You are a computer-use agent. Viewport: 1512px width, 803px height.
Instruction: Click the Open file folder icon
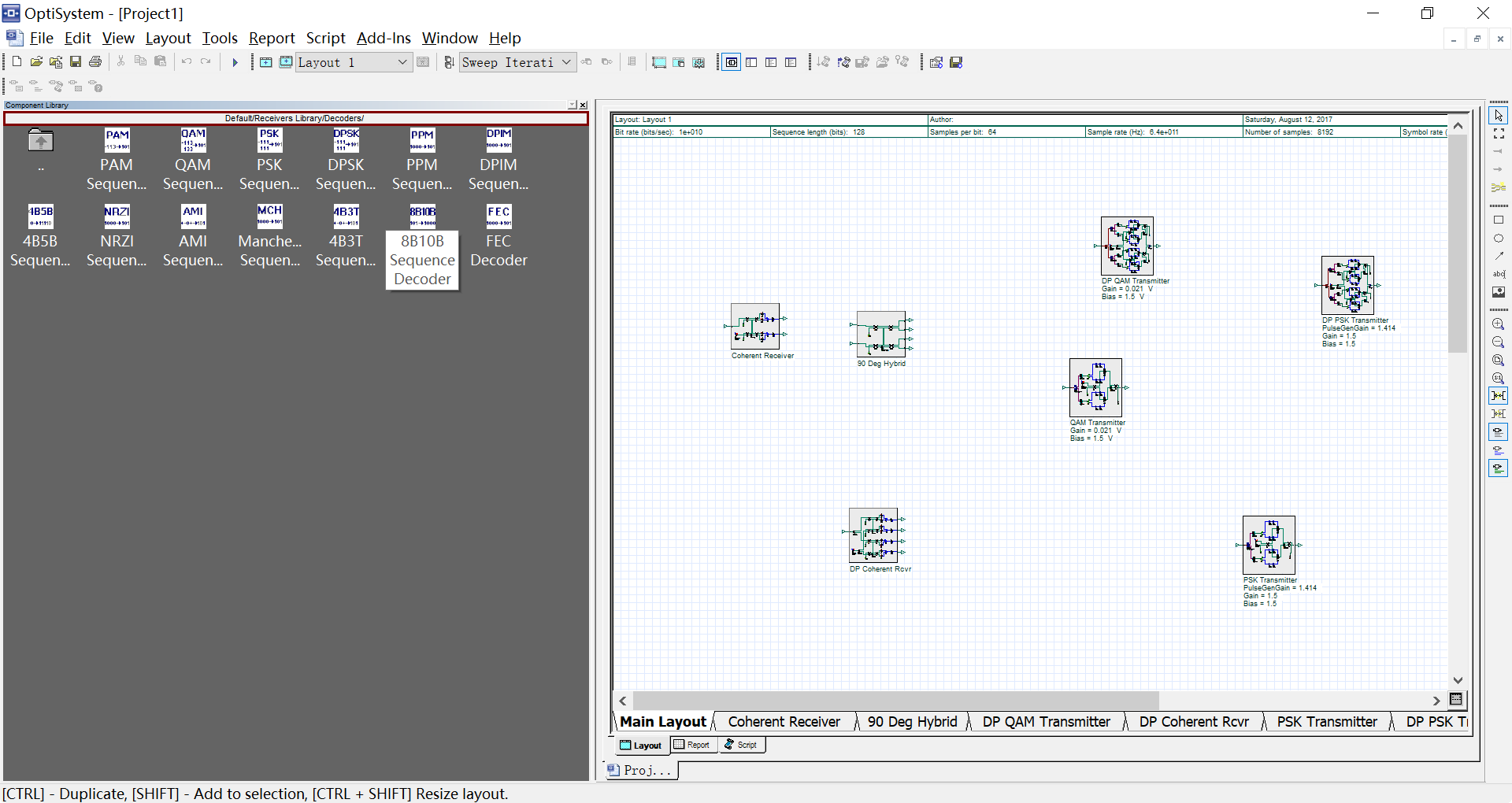[x=36, y=61]
